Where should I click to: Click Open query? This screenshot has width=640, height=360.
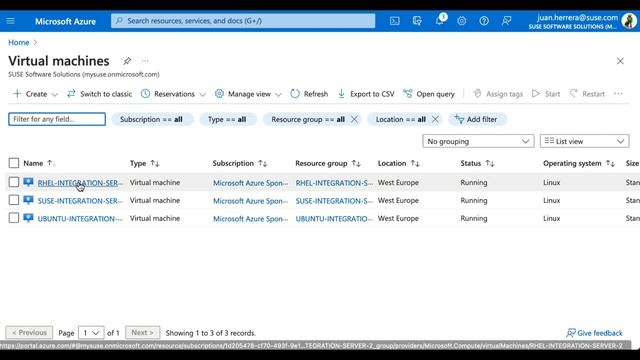click(429, 94)
